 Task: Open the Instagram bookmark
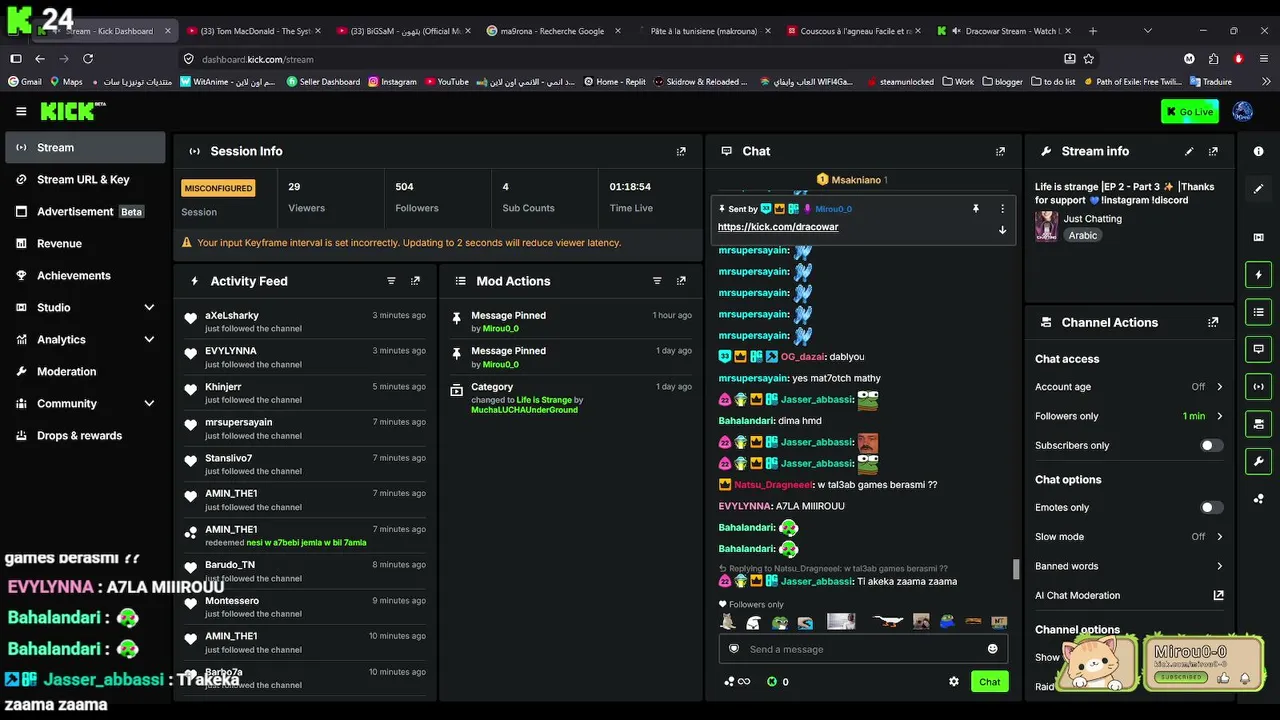pos(392,82)
